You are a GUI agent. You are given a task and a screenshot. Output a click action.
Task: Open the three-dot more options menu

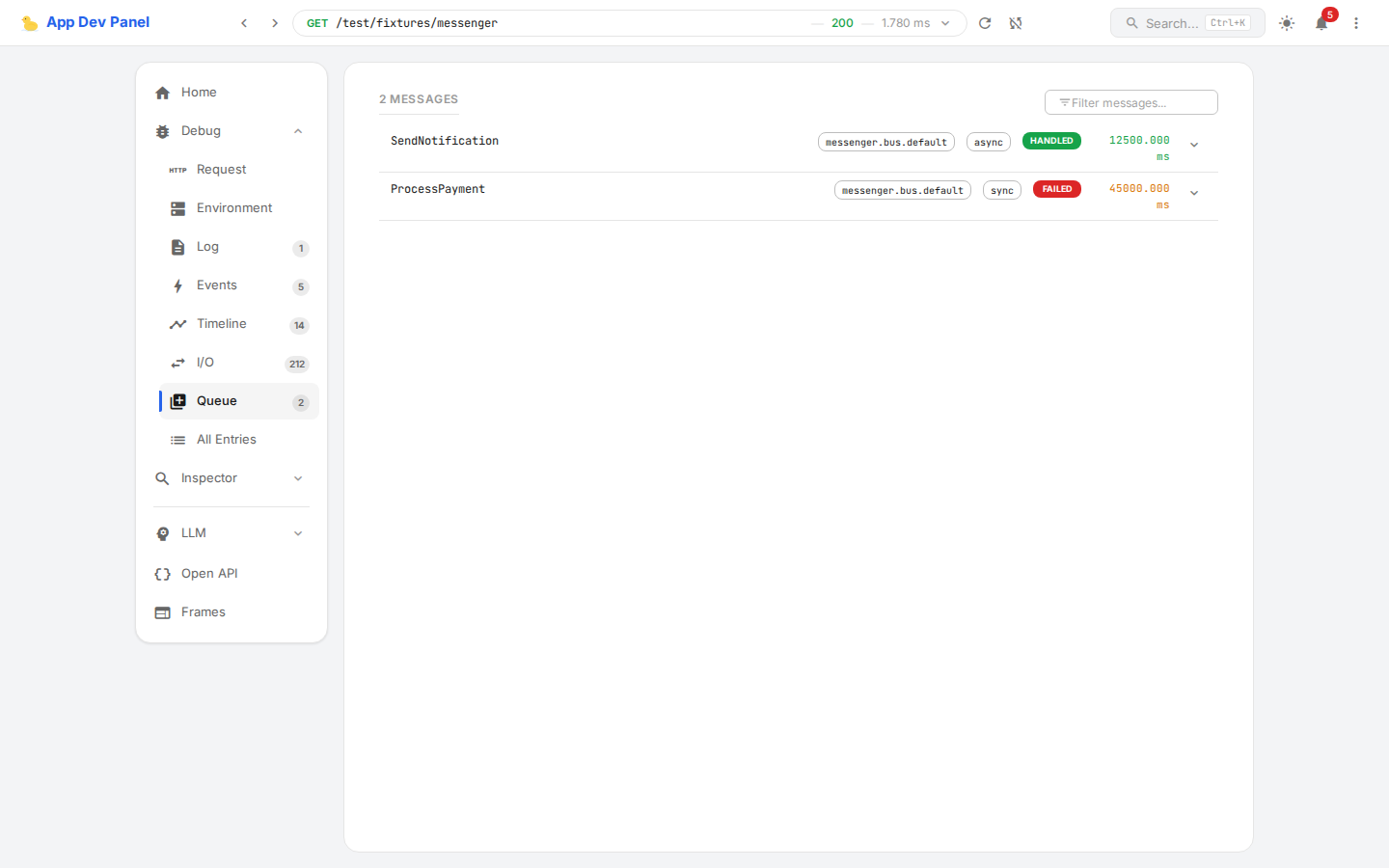(1356, 23)
